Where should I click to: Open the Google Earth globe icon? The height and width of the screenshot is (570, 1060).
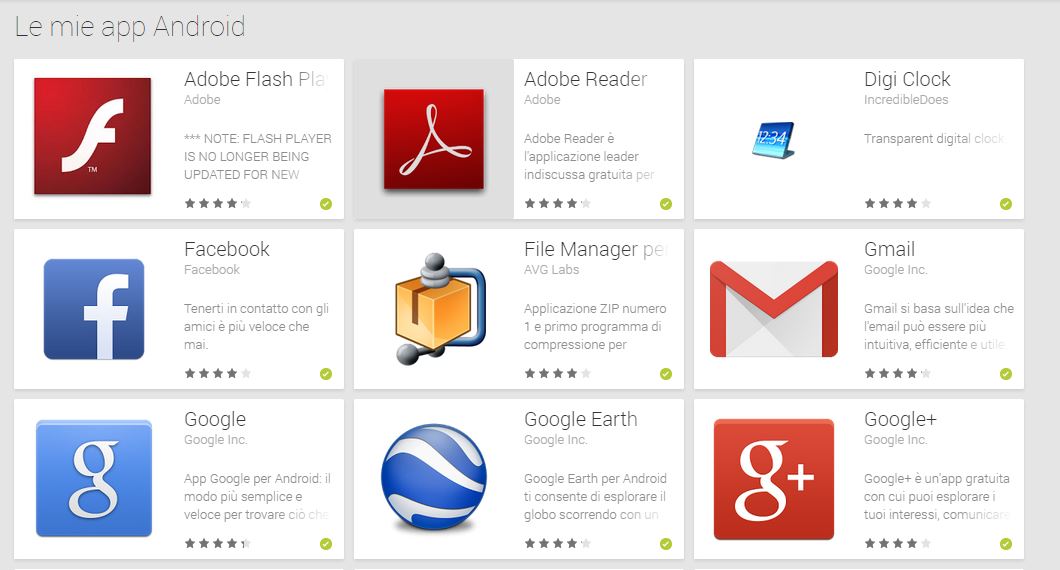[433, 477]
